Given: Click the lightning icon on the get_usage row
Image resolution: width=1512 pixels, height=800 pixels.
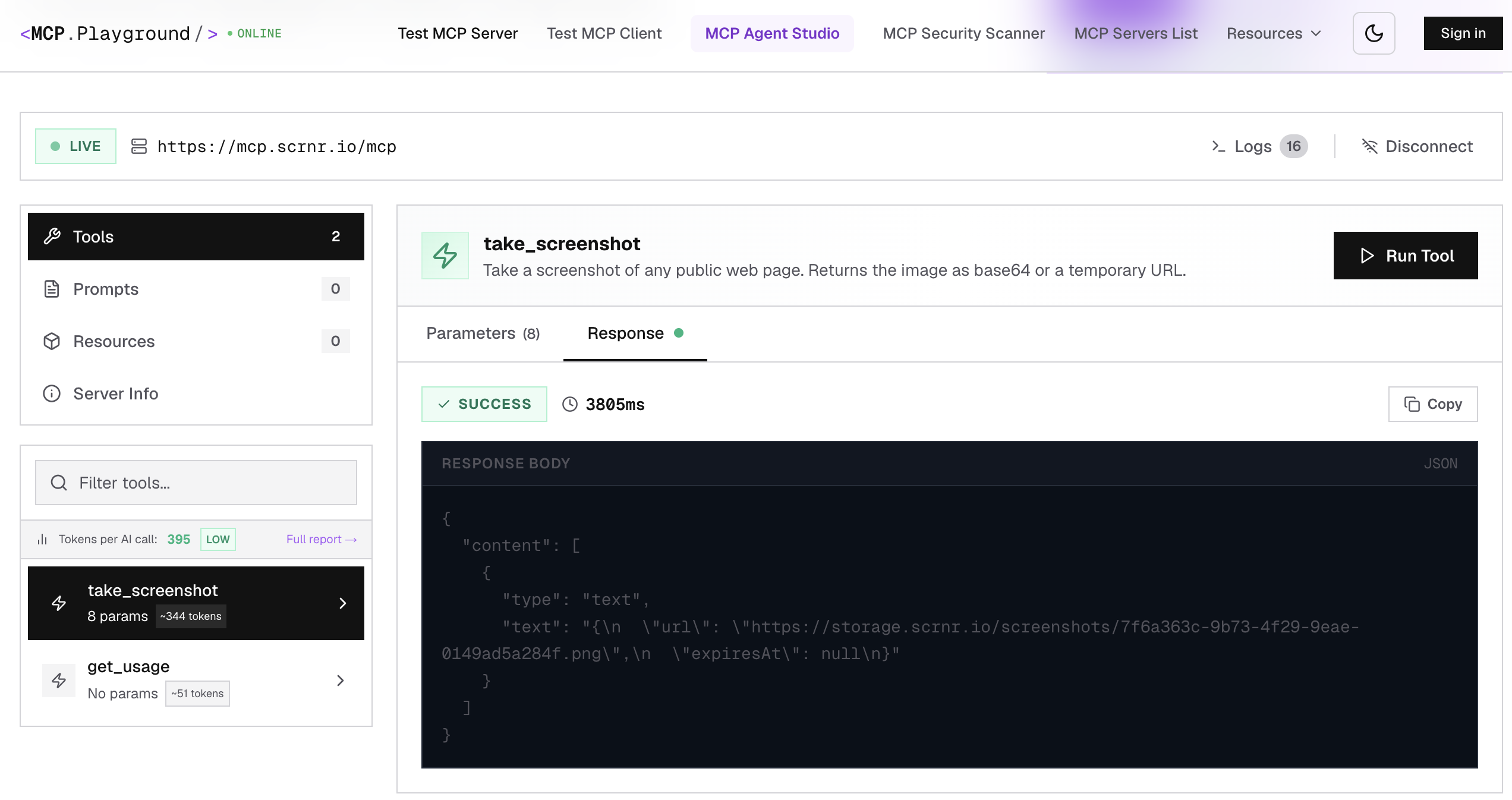Looking at the screenshot, I should (59, 681).
